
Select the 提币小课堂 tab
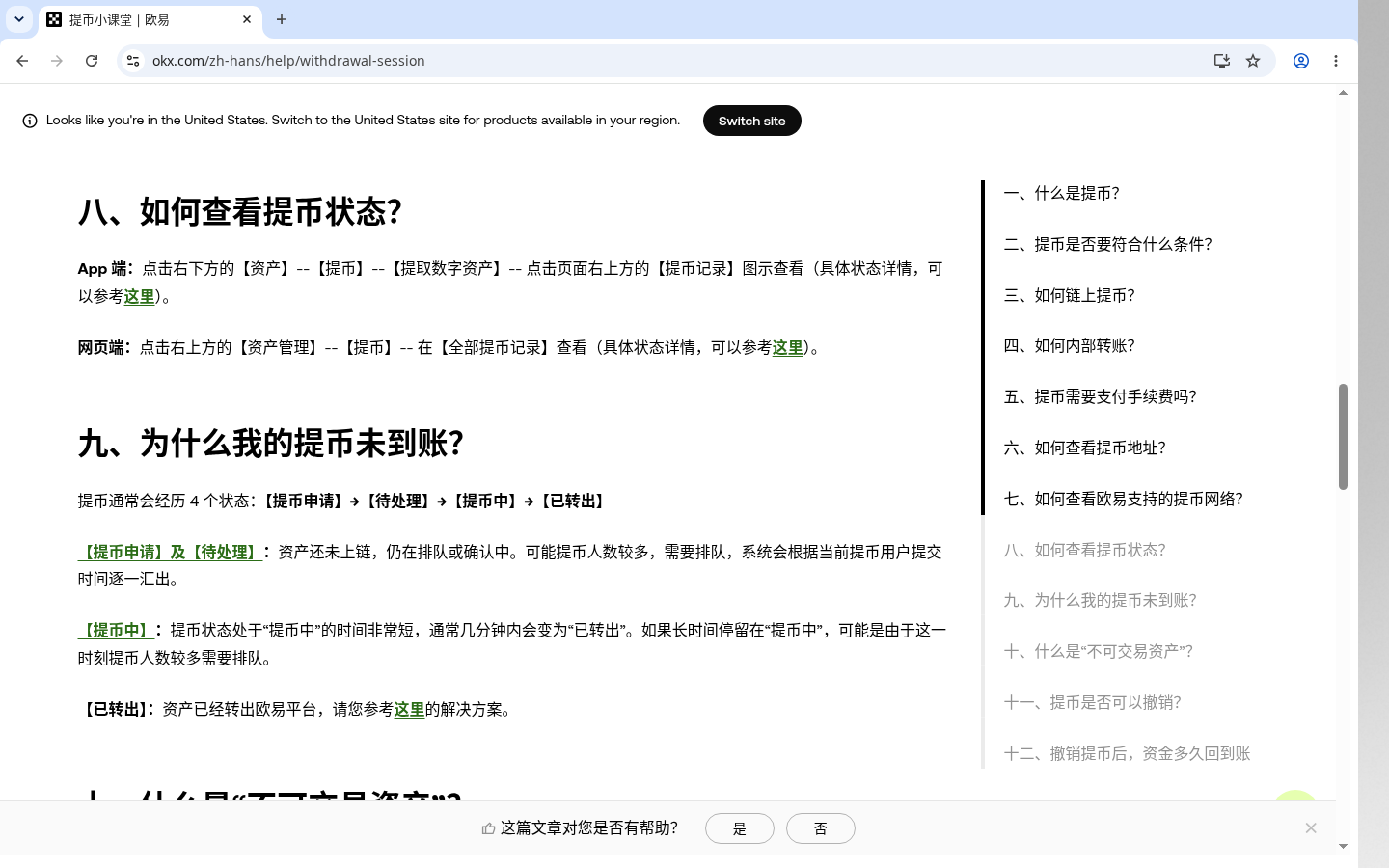point(150,19)
